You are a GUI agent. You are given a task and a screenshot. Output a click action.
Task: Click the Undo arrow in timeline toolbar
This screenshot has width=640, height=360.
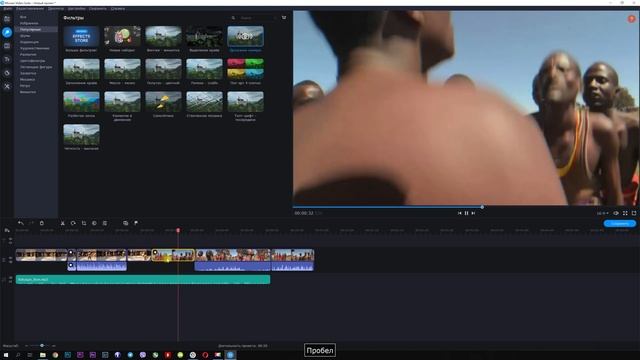(x=20, y=223)
